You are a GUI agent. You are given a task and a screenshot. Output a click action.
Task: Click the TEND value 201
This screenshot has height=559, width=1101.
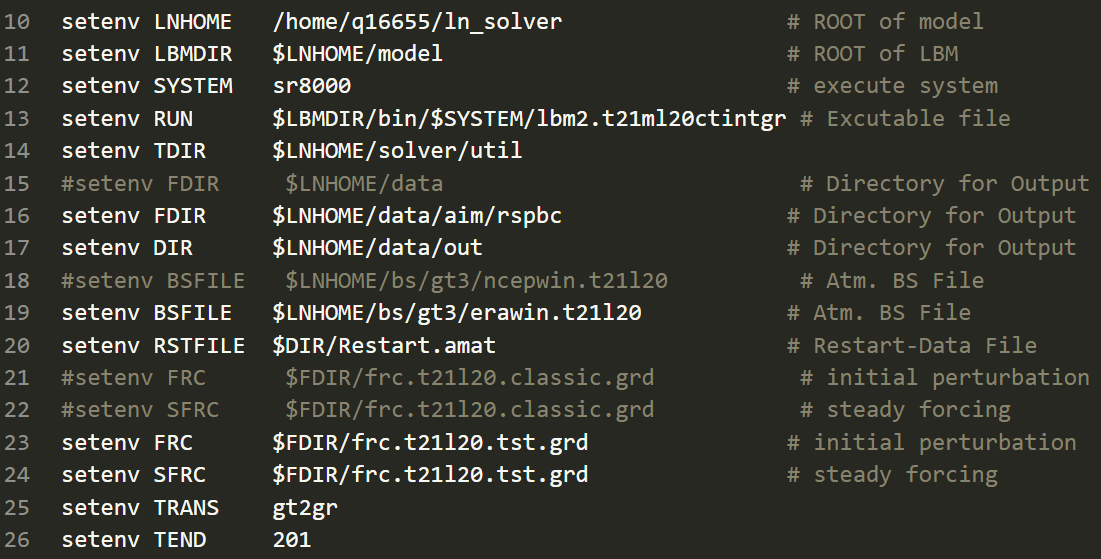[291, 540]
